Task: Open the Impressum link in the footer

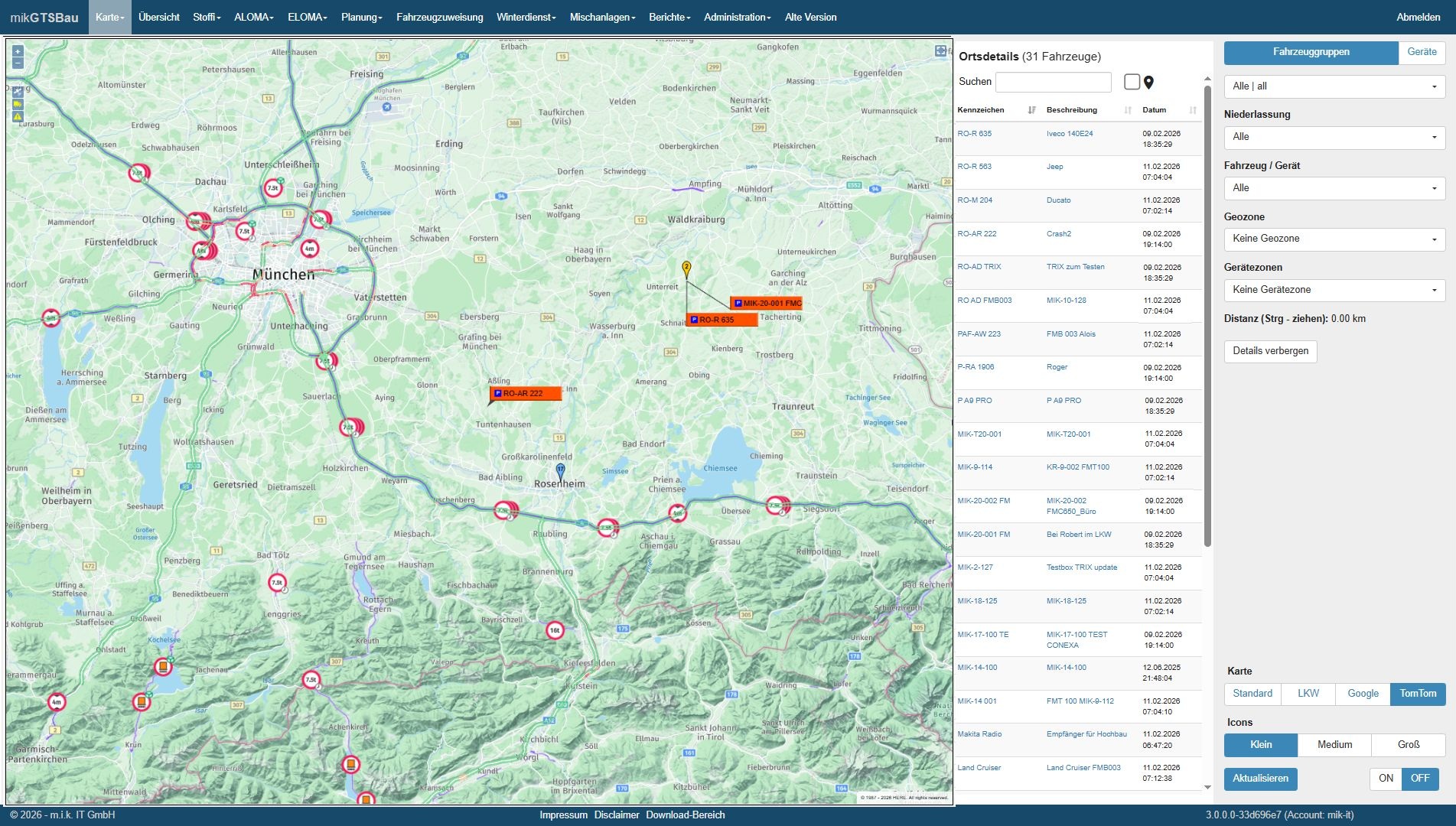Action: 563,815
